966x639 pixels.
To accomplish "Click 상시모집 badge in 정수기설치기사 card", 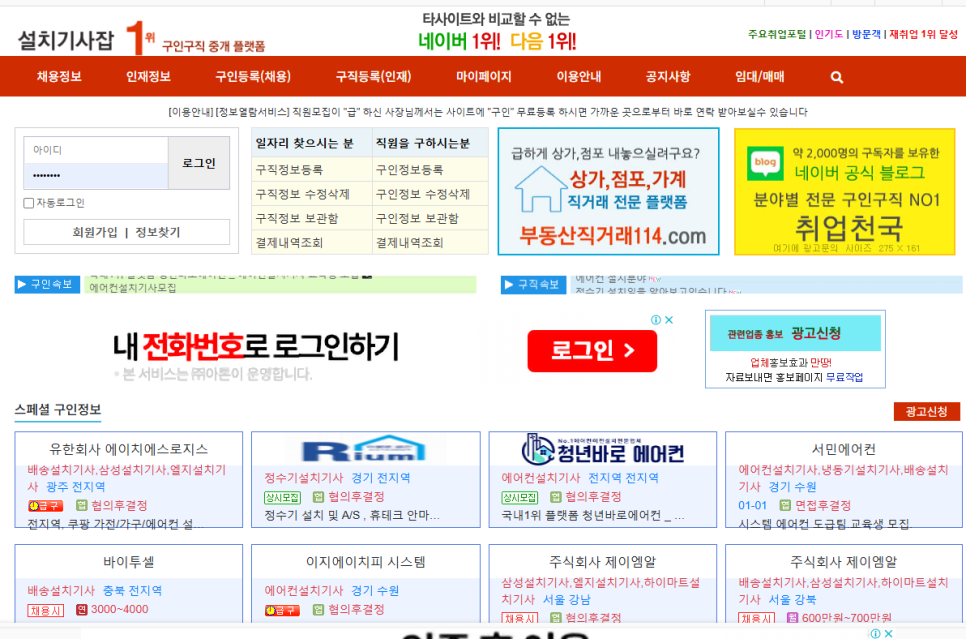I will [x=282, y=497].
